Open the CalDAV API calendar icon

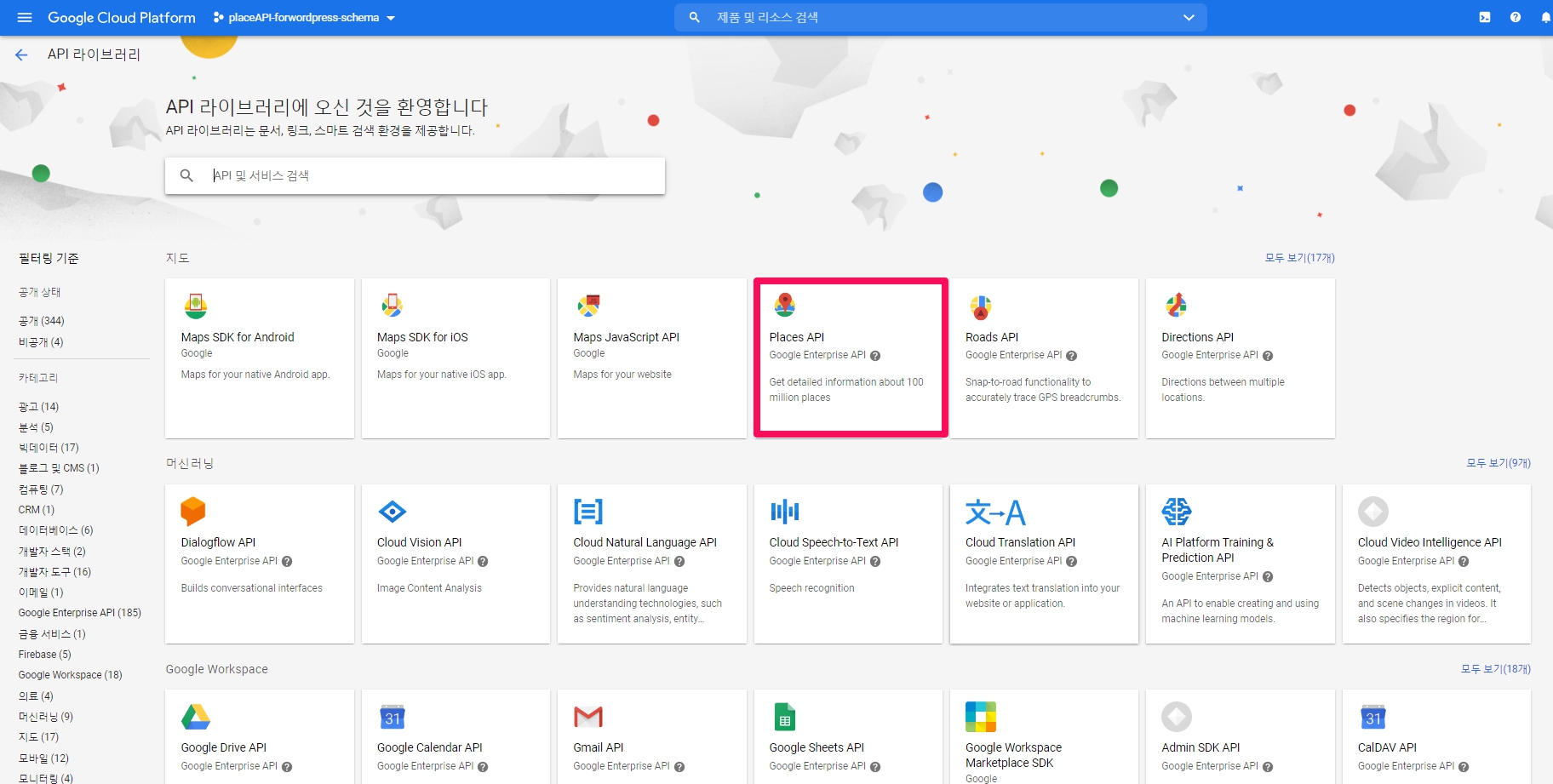click(x=1372, y=717)
